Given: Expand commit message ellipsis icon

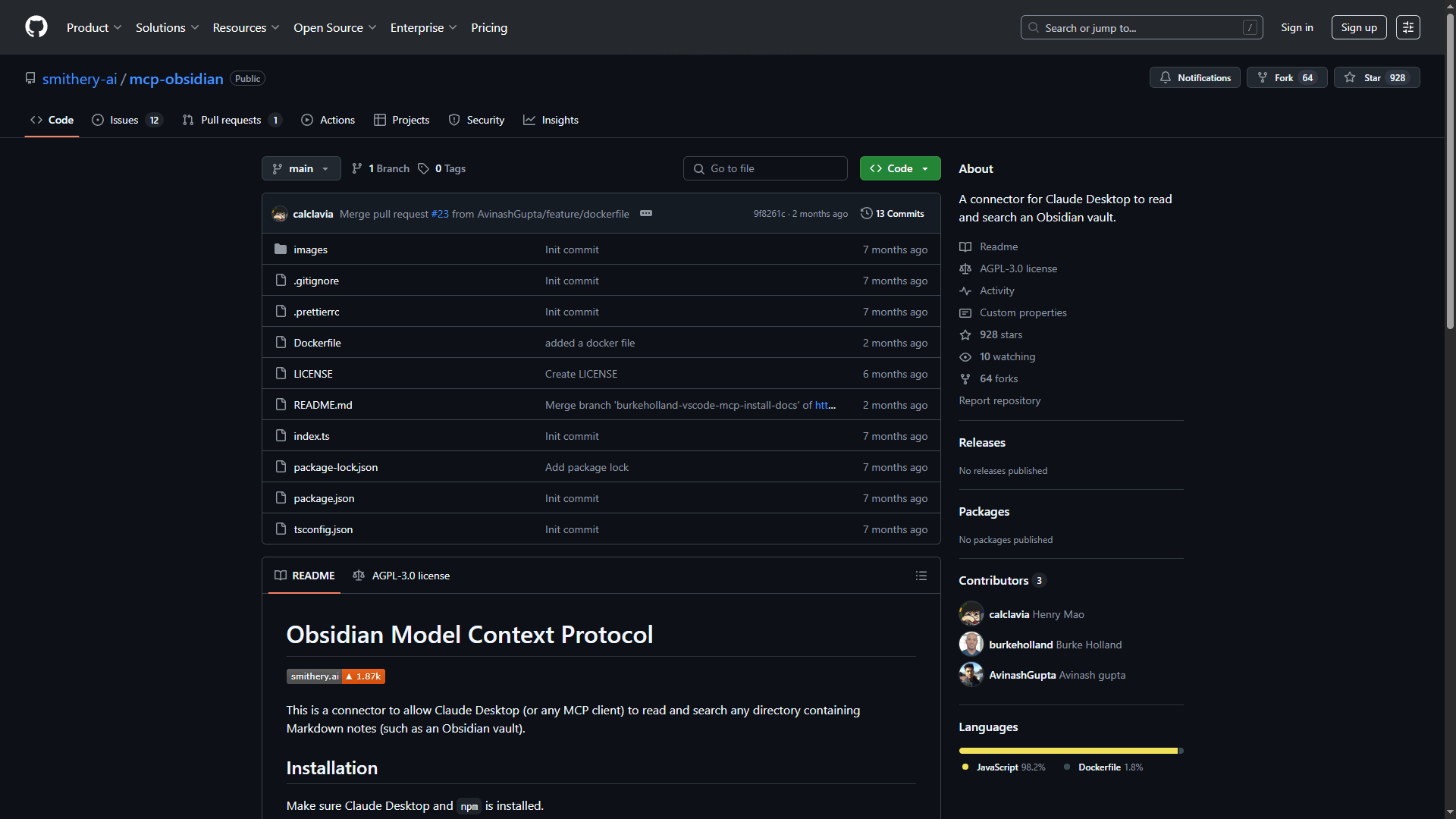Looking at the screenshot, I should [645, 214].
